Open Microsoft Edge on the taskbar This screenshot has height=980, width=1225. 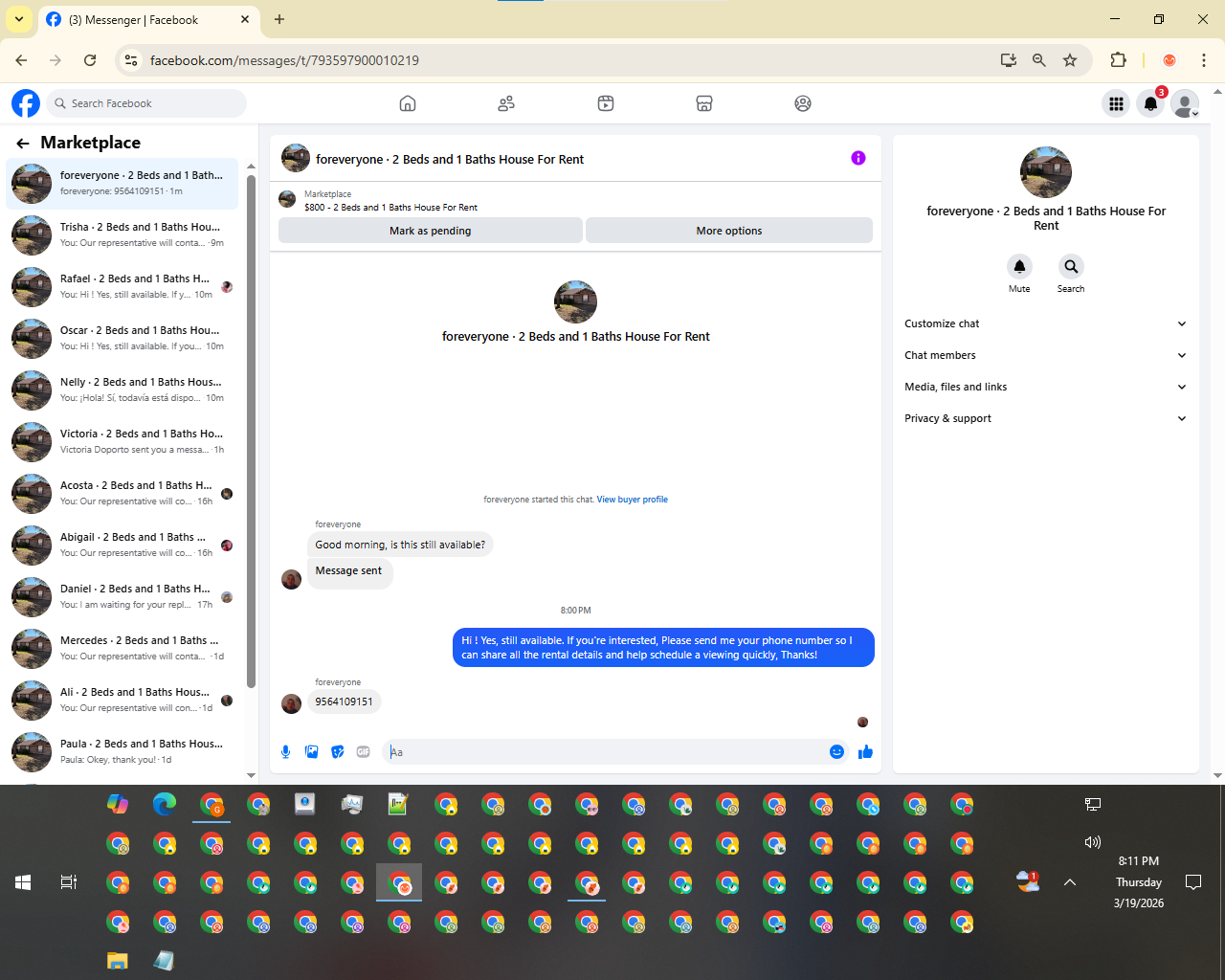point(165,804)
